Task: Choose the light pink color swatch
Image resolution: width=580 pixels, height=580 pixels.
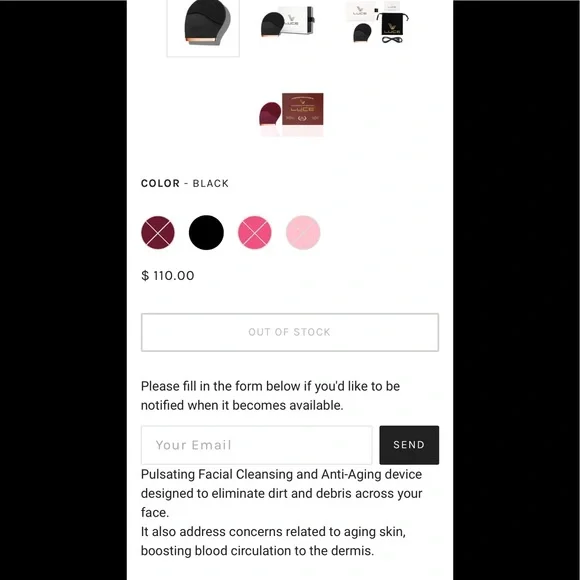Action: pyautogui.click(x=303, y=233)
